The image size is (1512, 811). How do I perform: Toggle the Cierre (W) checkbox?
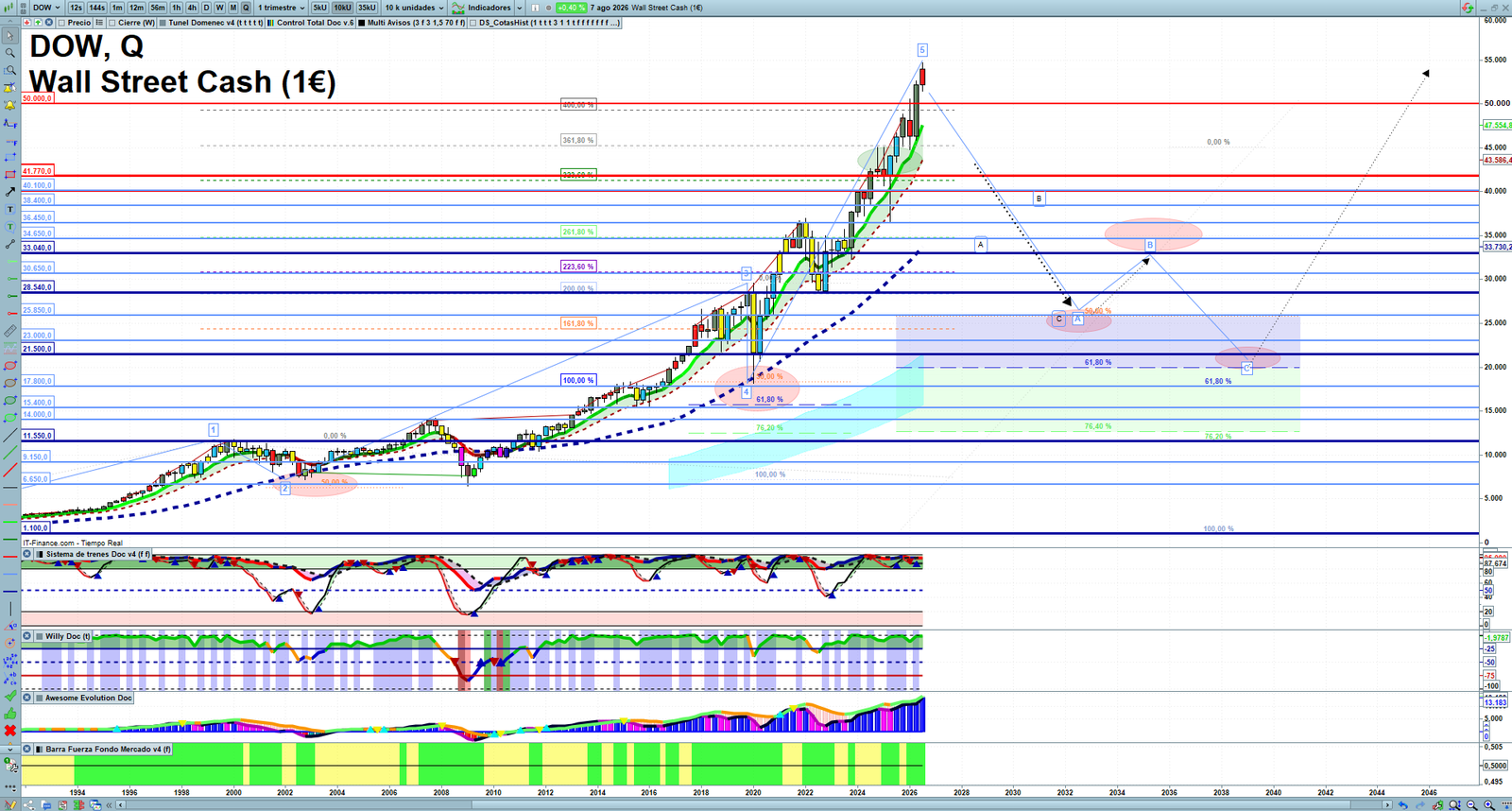[x=112, y=23]
